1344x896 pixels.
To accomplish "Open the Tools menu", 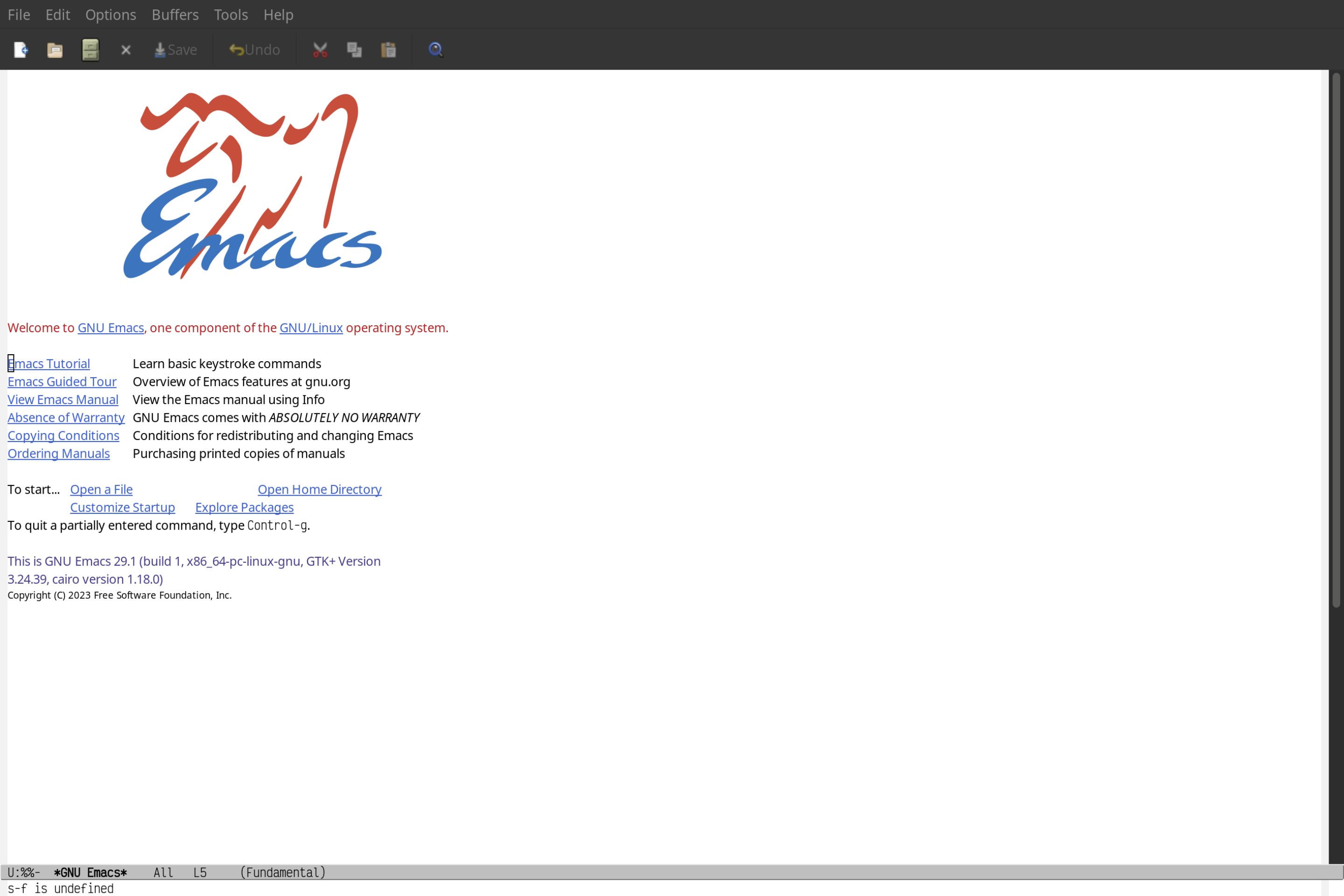I will (x=230, y=14).
